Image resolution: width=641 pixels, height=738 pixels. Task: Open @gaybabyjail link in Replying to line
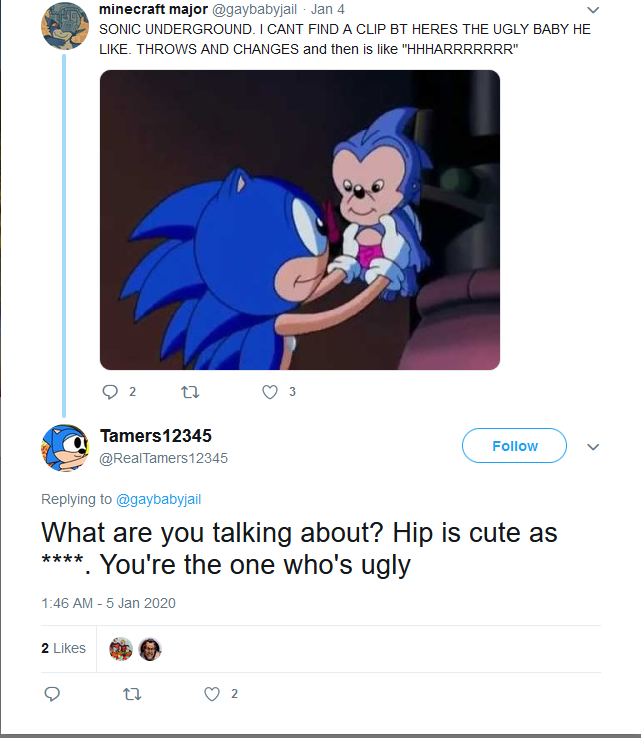coord(159,499)
